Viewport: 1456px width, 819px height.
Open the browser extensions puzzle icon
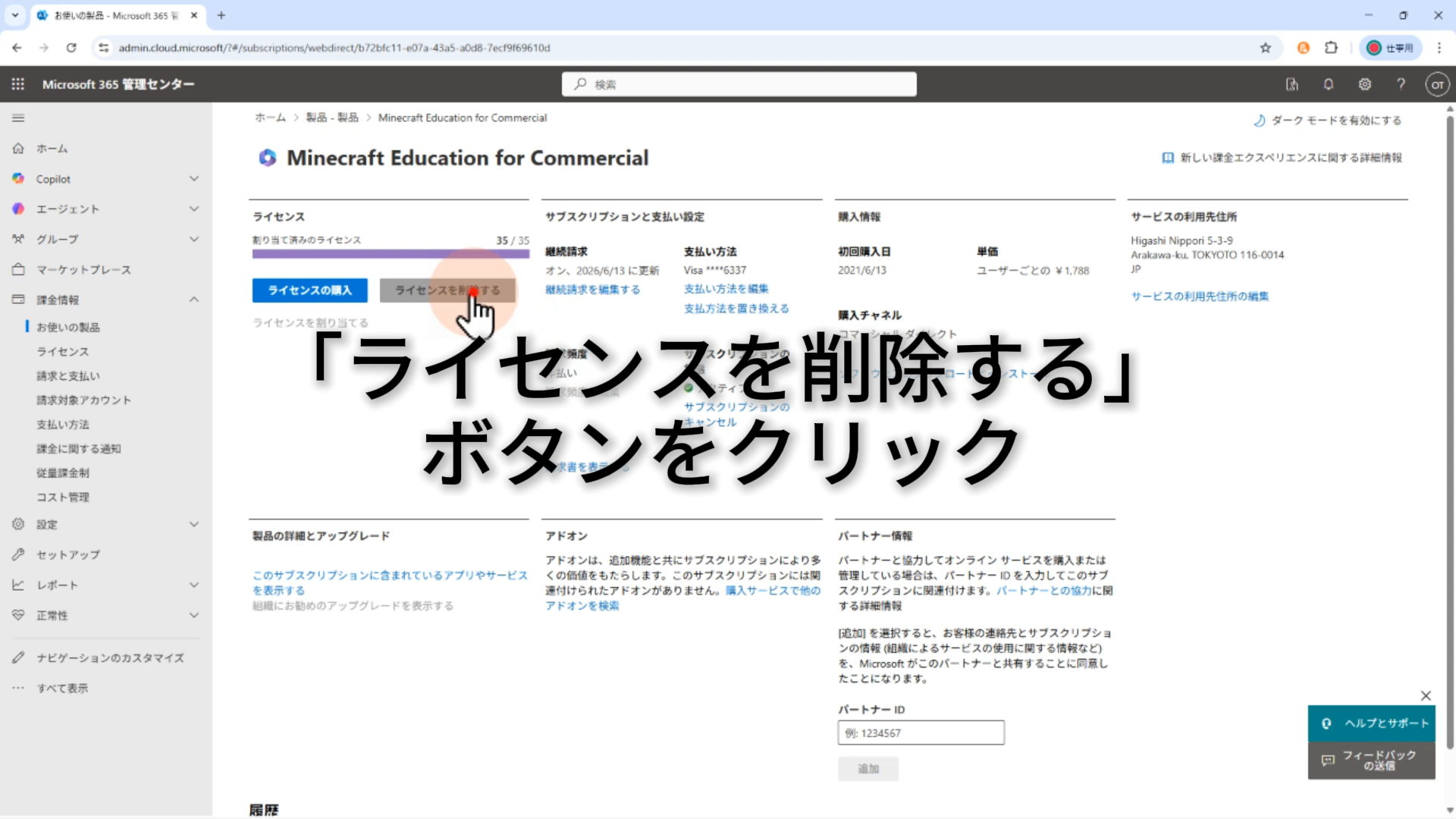click(x=1331, y=48)
